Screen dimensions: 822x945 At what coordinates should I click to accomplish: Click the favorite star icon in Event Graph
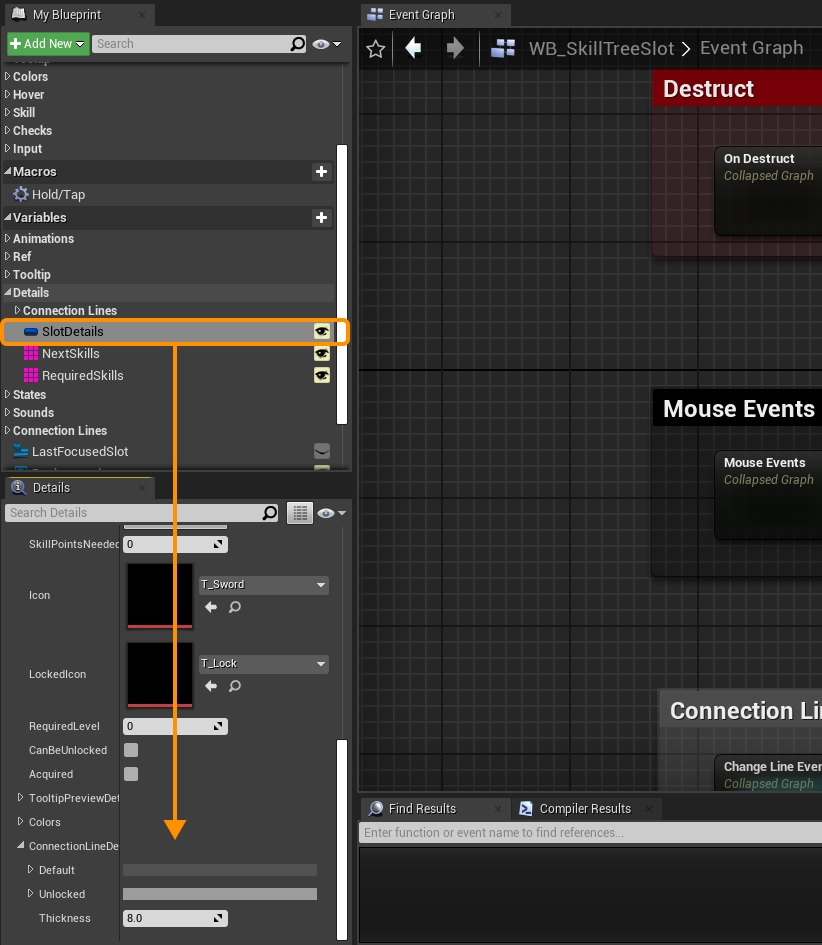[376, 49]
